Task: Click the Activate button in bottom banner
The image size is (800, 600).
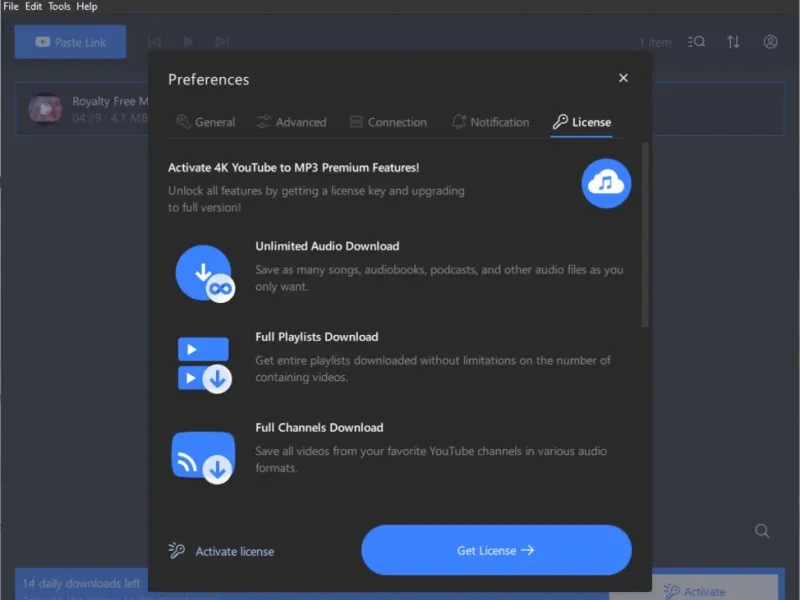Action: (694, 591)
